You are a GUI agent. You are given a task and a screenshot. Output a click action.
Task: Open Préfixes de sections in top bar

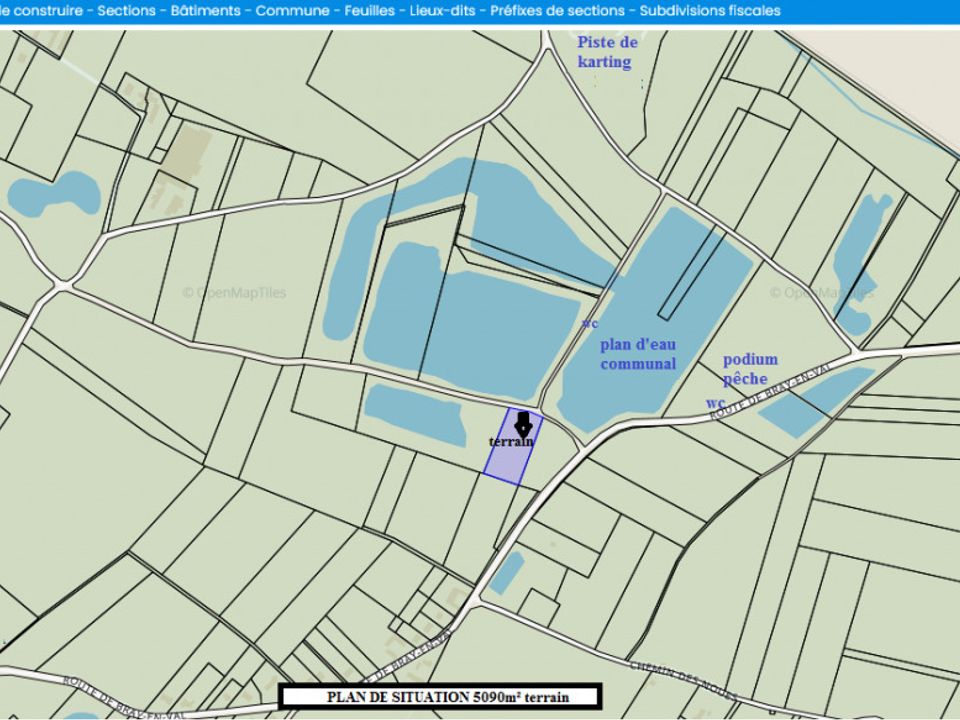[557, 10]
